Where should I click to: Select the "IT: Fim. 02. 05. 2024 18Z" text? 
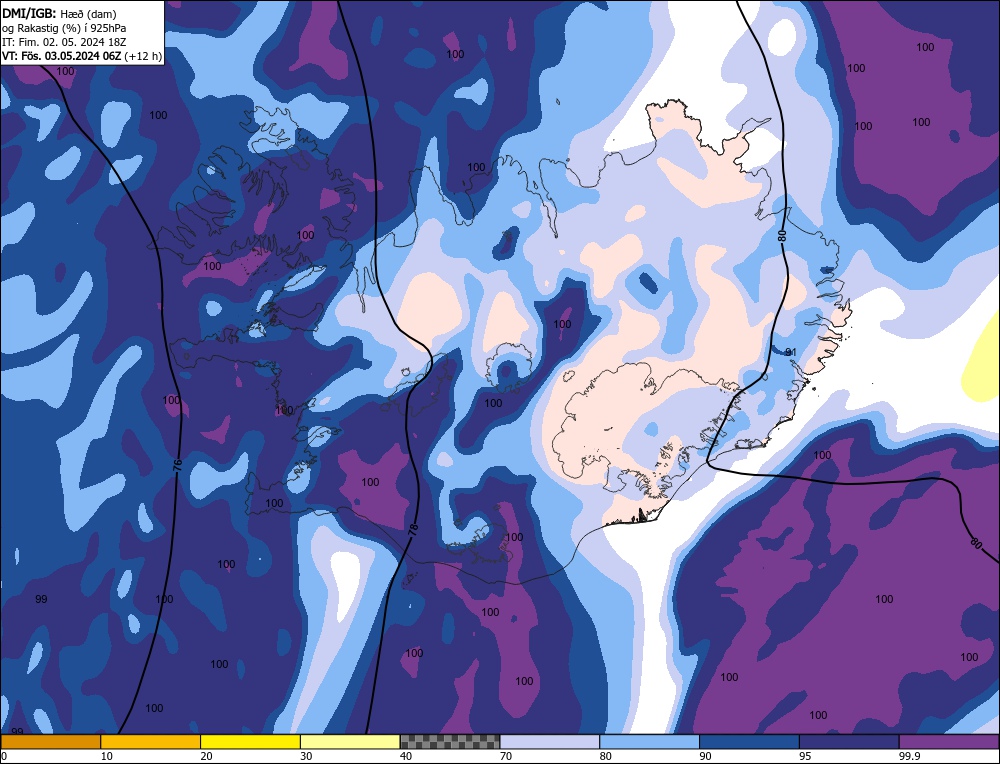[x=64, y=42]
